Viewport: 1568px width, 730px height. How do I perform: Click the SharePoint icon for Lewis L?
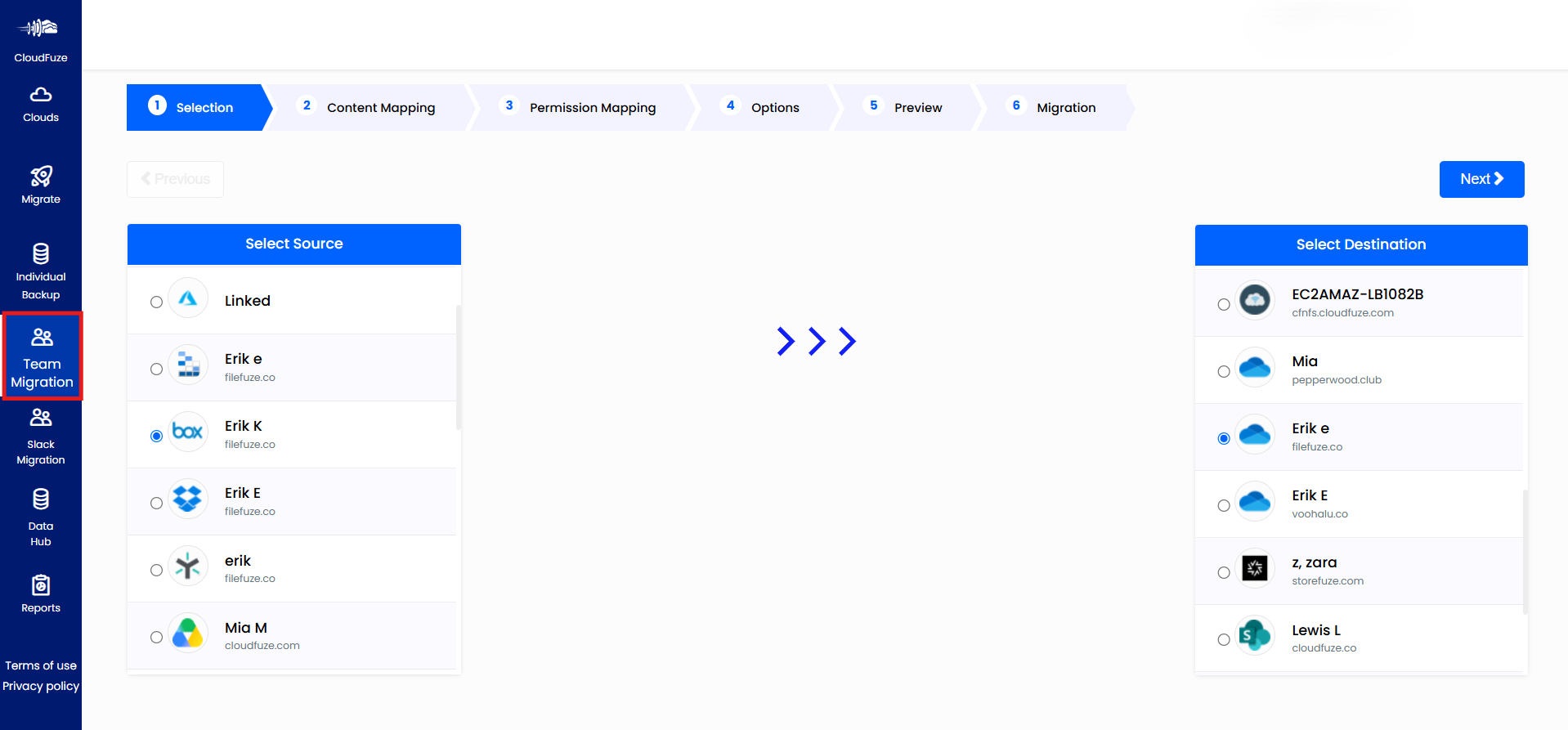[x=1255, y=635]
